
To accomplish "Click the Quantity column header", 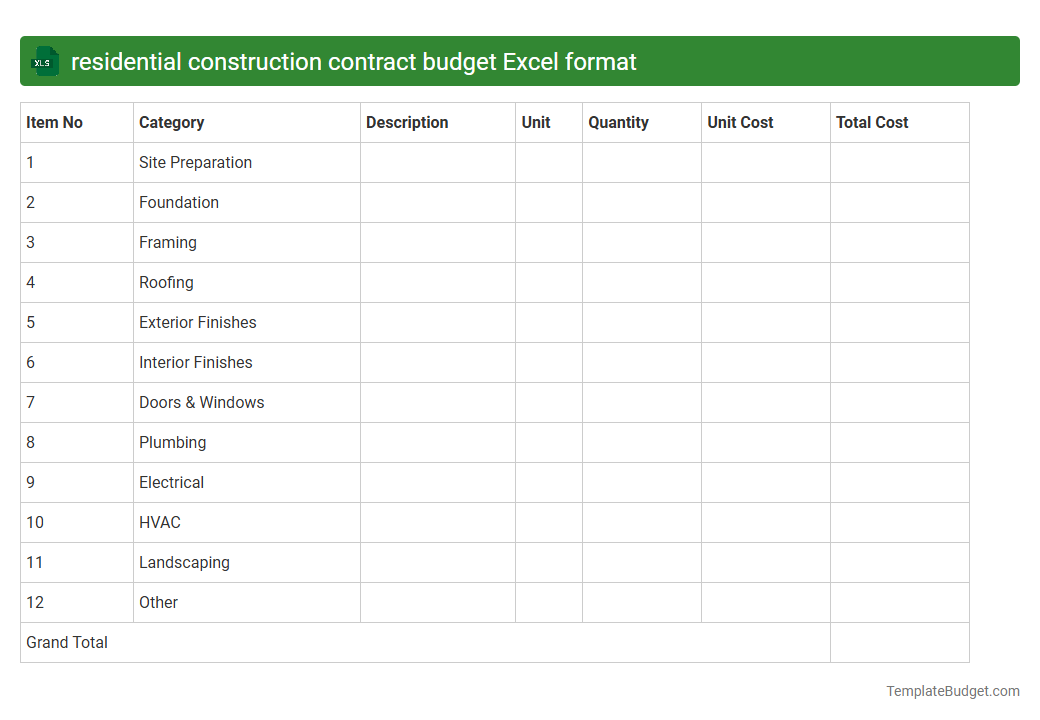I will (618, 122).
